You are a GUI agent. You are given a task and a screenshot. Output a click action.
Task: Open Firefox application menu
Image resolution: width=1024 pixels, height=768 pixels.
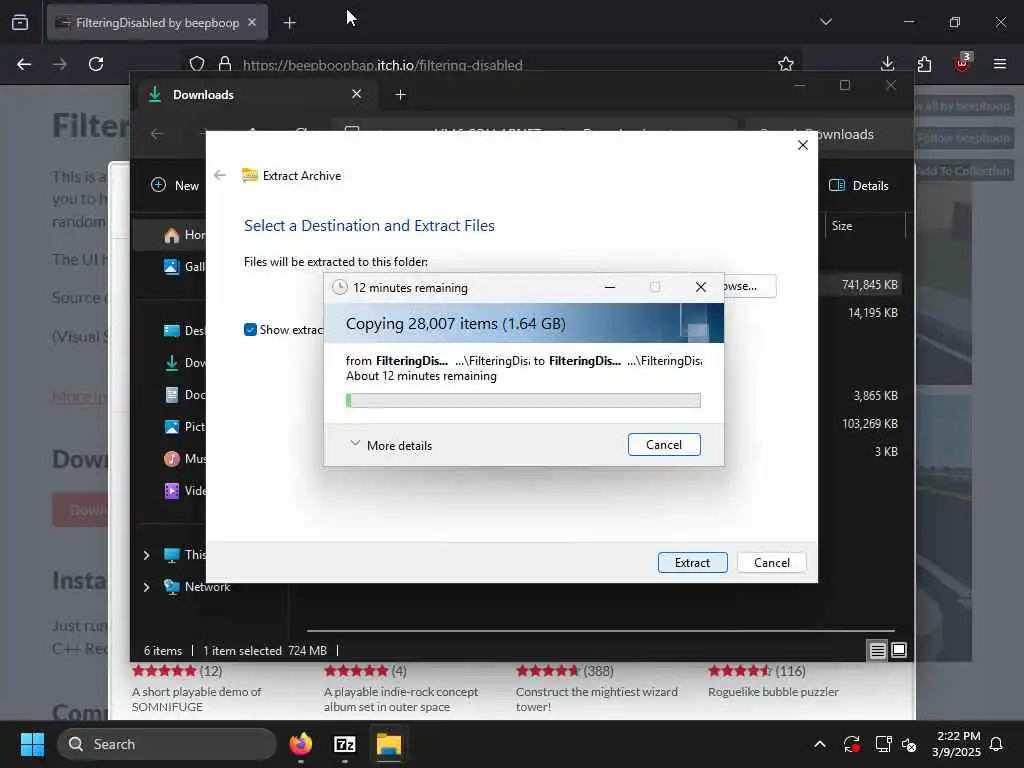pos(999,64)
